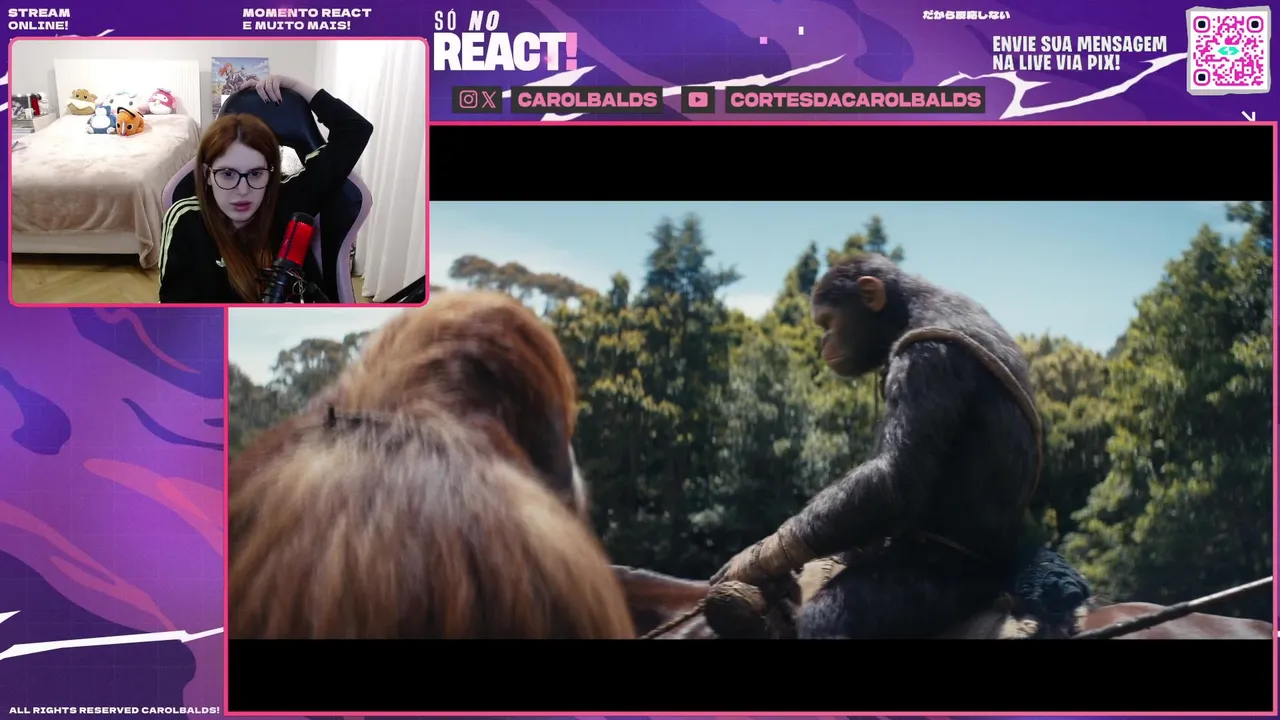Click the STREAM ONLINE! label
Viewport: 1280px width, 720px height.
click(x=39, y=19)
